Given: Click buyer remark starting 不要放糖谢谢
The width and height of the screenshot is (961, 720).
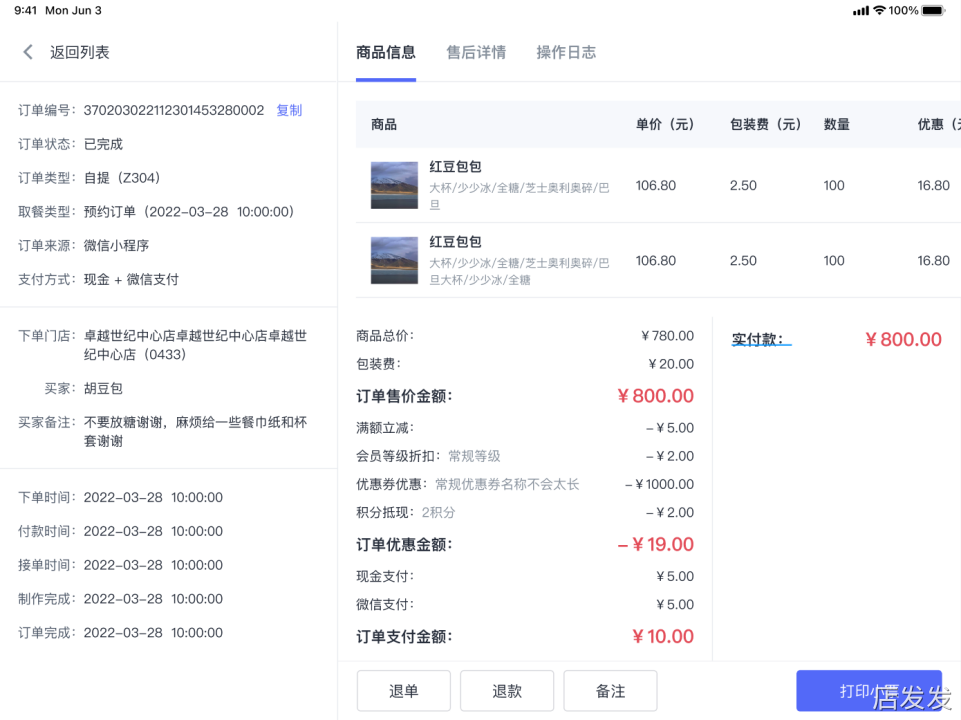Looking at the screenshot, I should pos(196,431).
